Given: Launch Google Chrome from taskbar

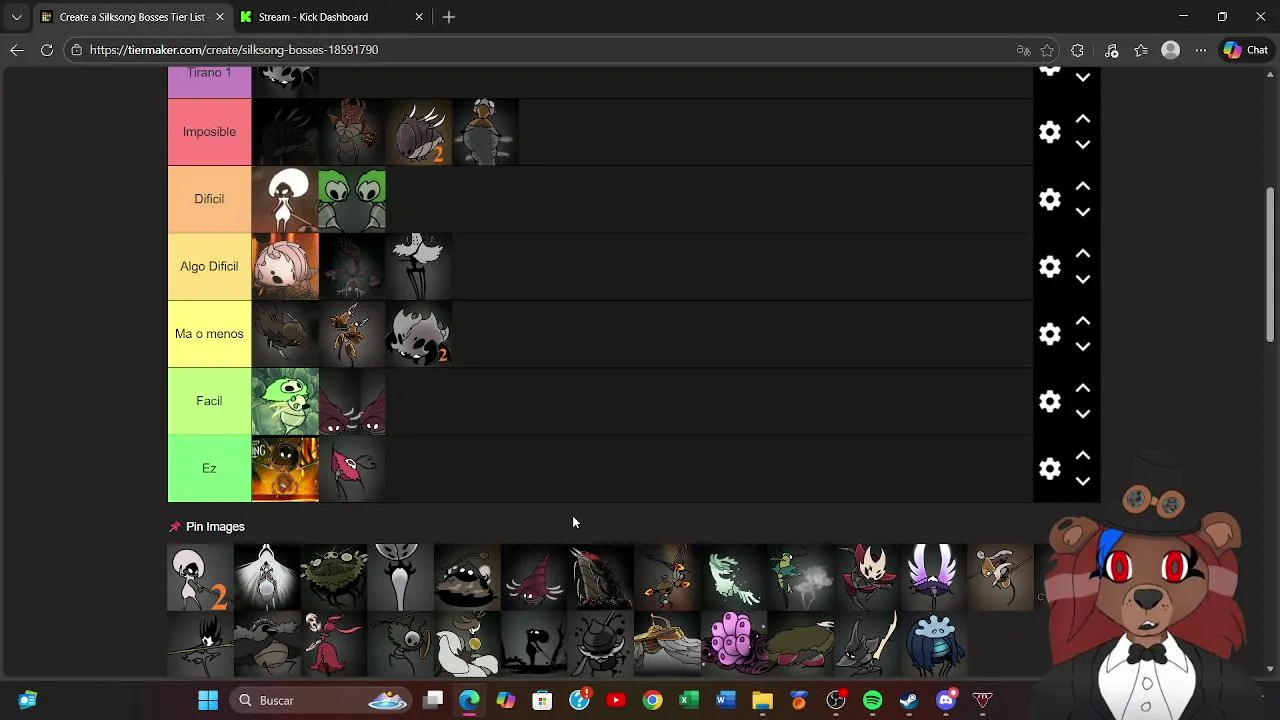Looking at the screenshot, I should point(652,700).
